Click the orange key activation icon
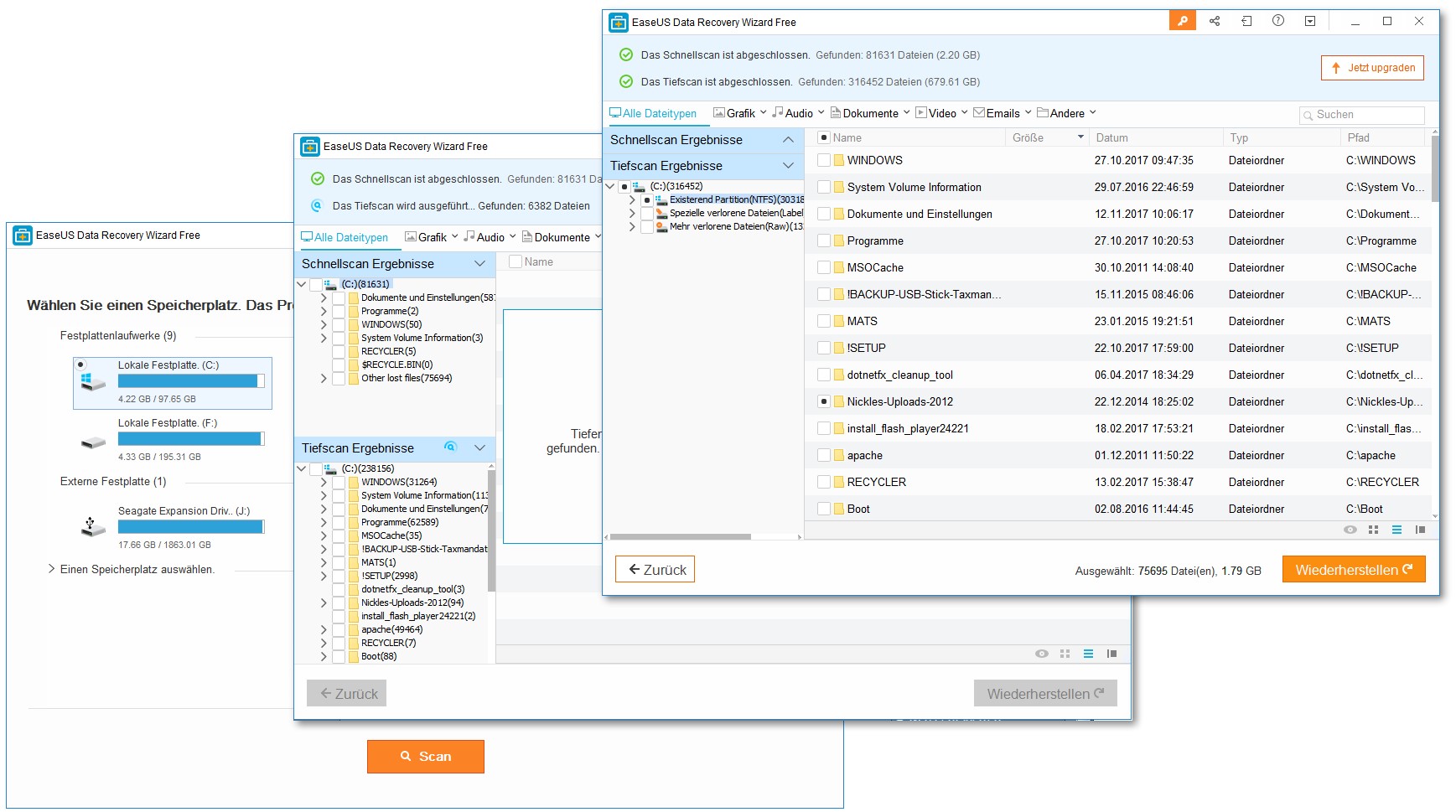1456x812 pixels. (1182, 21)
